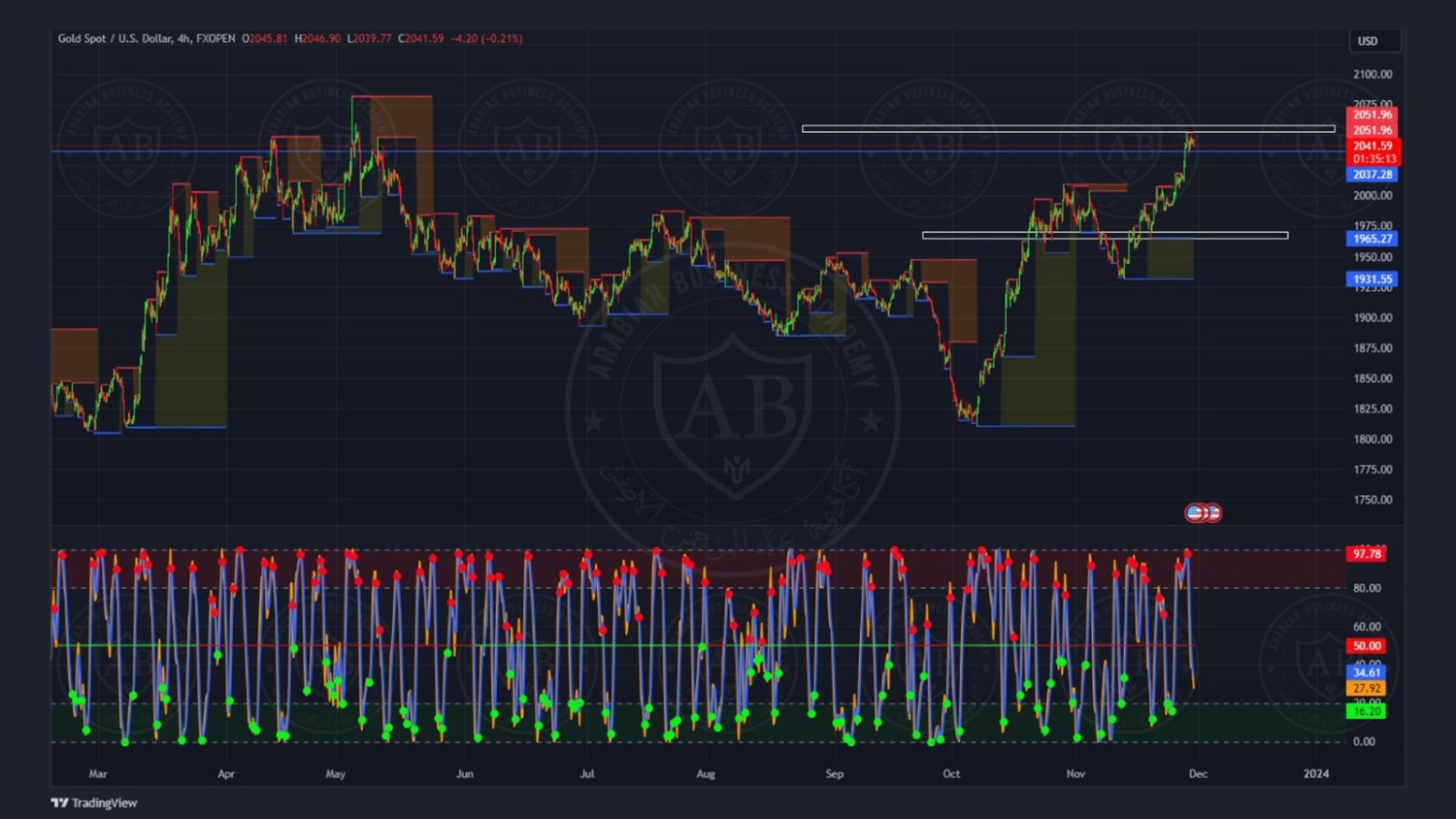Click the 1750.00 price axis label
Screen dimensions: 1456x819
pyautogui.click(x=1373, y=500)
